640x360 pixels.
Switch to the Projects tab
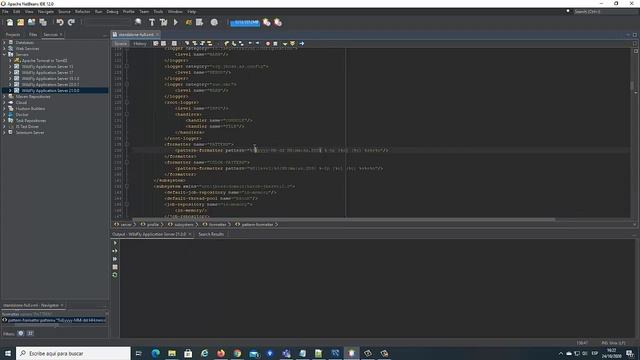point(13,35)
